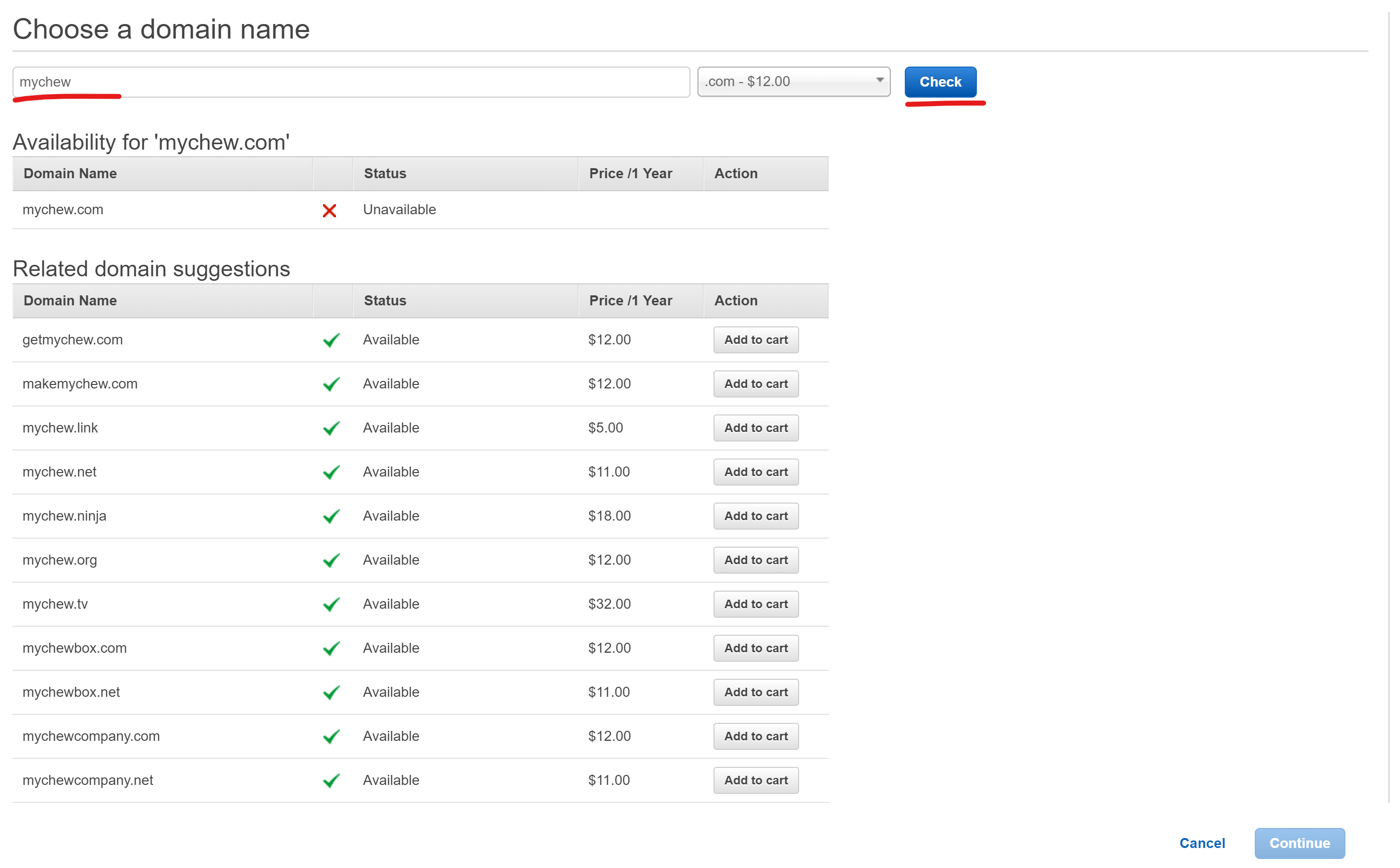The height and width of the screenshot is (868, 1400).
Task: Click green checkmark beside getmychew.com
Action: pyautogui.click(x=331, y=340)
